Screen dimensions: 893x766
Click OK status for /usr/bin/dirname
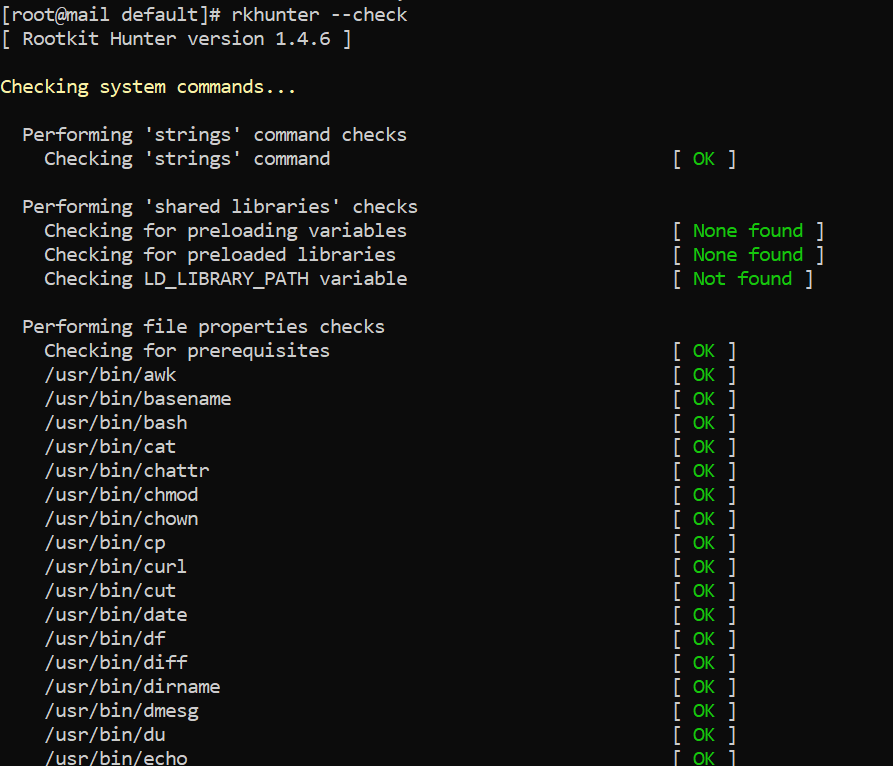coord(704,687)
